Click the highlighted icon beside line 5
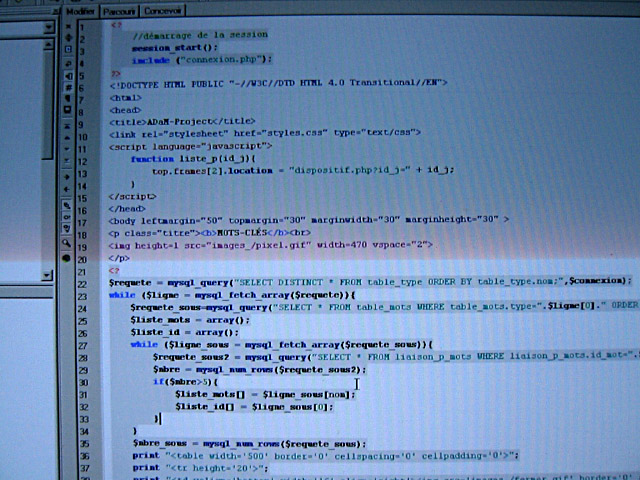 68,76
